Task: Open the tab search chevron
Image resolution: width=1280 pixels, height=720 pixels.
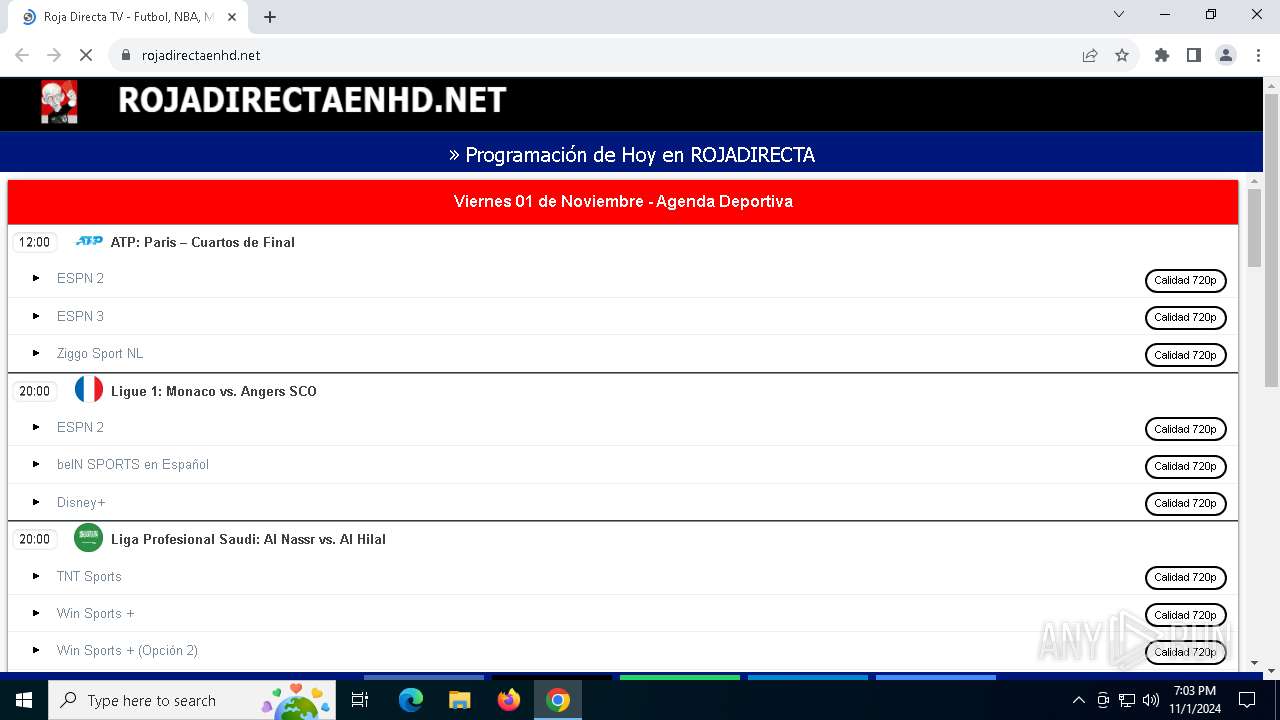Action: 1119,14
